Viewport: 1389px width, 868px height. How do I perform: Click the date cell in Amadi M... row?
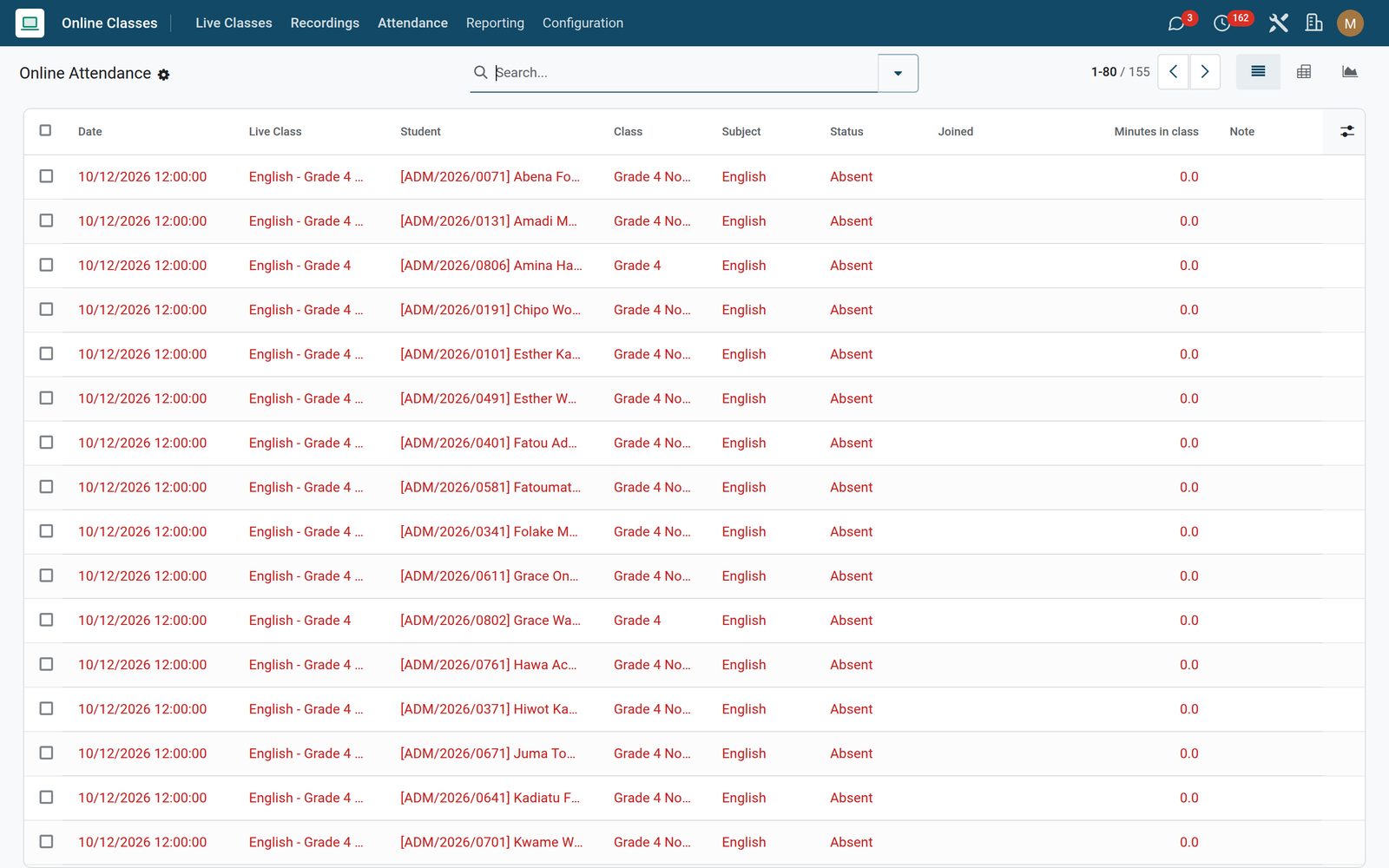click(142, 220)
